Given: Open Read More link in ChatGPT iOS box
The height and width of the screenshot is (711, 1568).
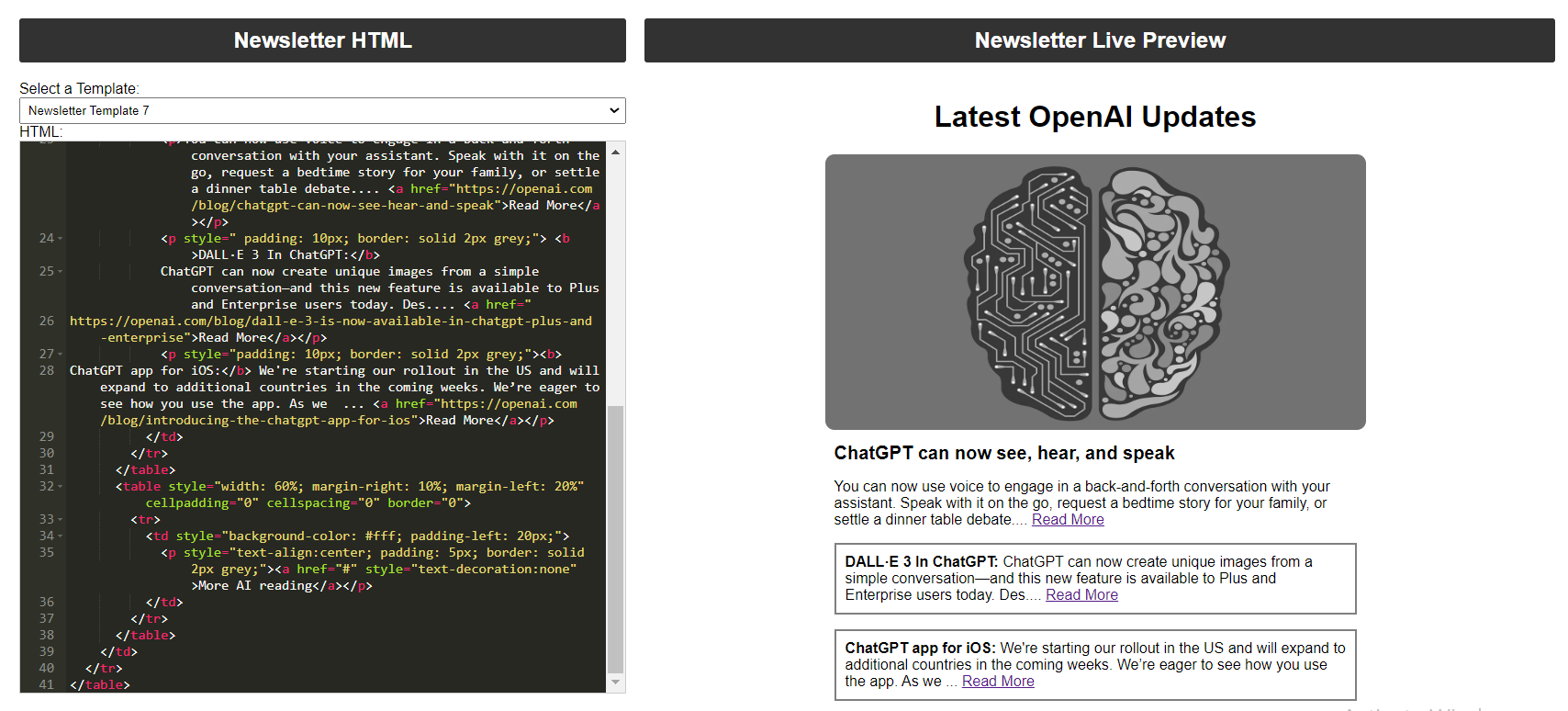Looking at the screenshot, I should (998, 682).
